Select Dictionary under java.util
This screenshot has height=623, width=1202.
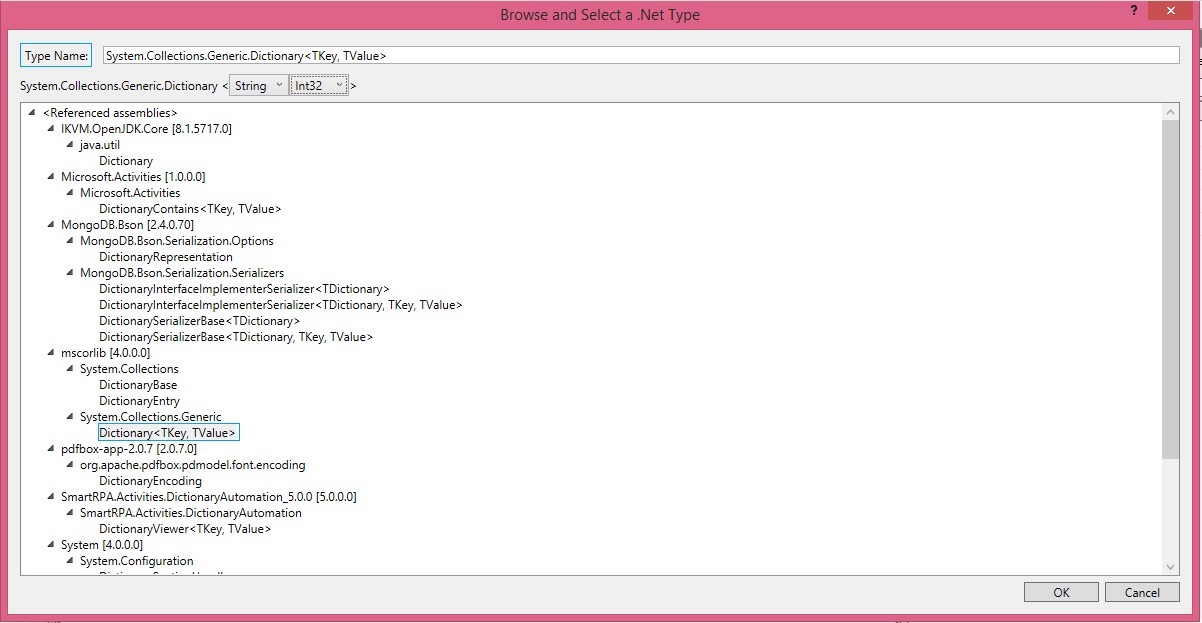point(126,161)
